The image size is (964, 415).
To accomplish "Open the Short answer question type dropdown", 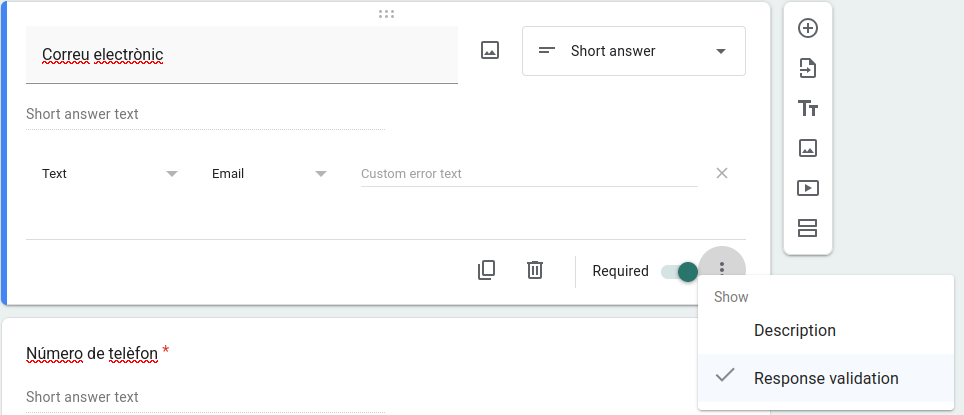I will pos(633,51).
